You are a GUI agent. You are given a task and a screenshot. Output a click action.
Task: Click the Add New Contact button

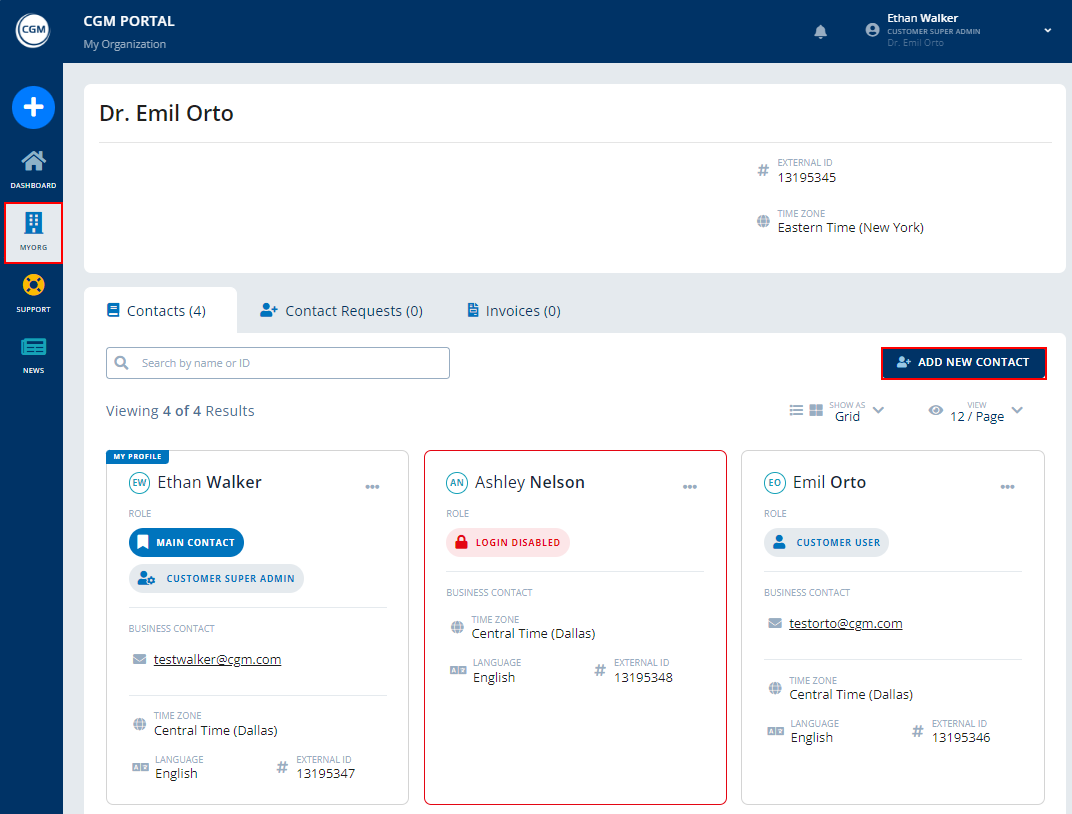point(963,362)
